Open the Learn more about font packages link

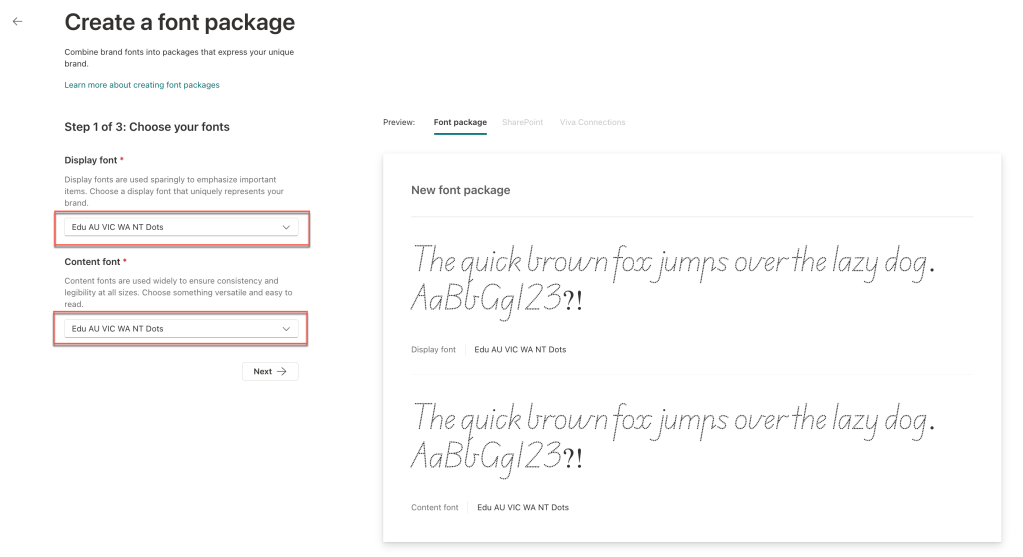coord(142,85)
